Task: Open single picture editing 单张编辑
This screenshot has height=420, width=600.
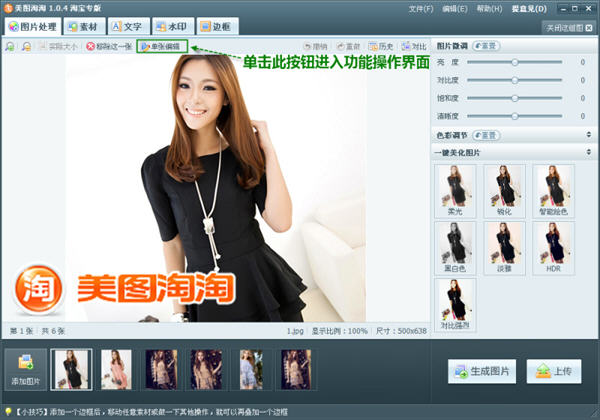Action: [x=162, y=46]
